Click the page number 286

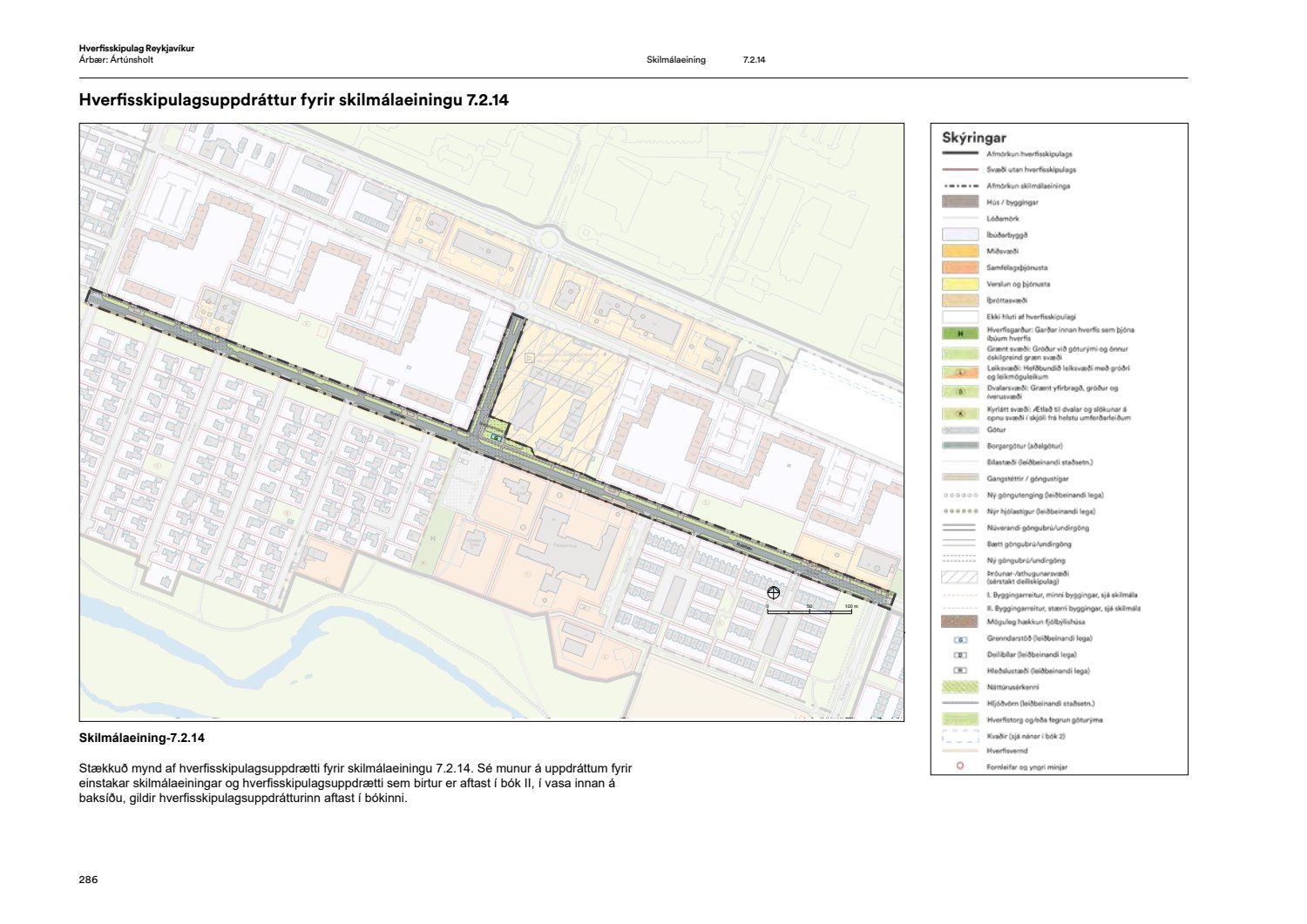(88, 880)
